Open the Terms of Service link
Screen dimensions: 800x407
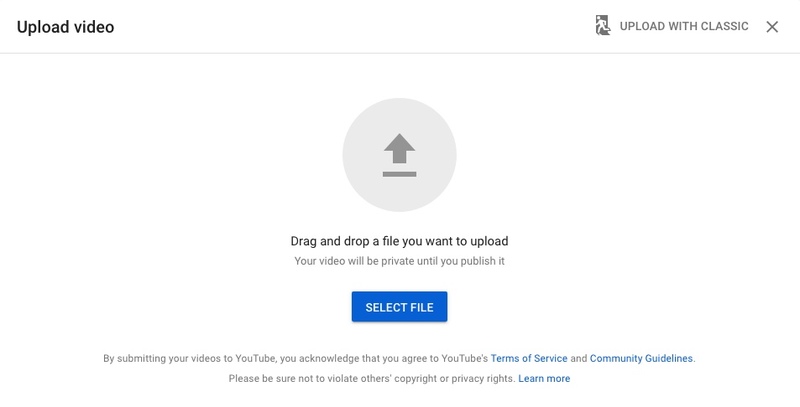(527, 358)
